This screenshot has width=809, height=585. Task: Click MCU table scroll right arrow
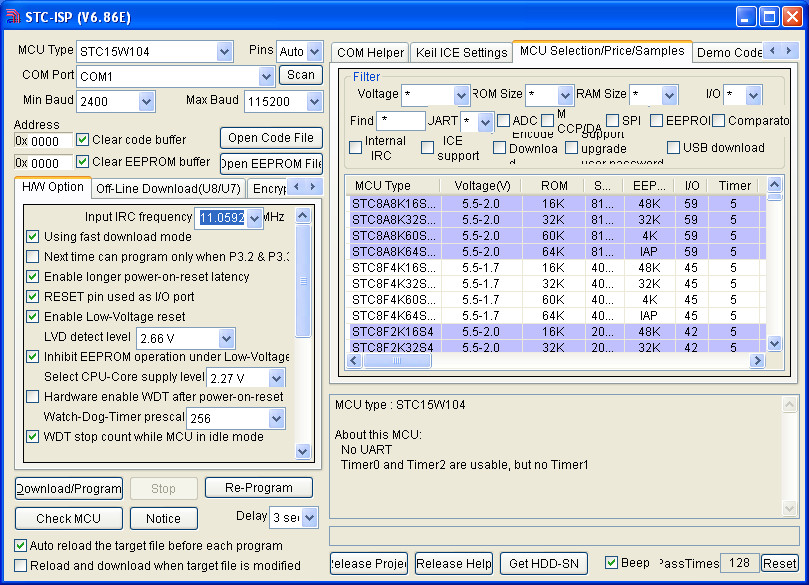[757, 360]
